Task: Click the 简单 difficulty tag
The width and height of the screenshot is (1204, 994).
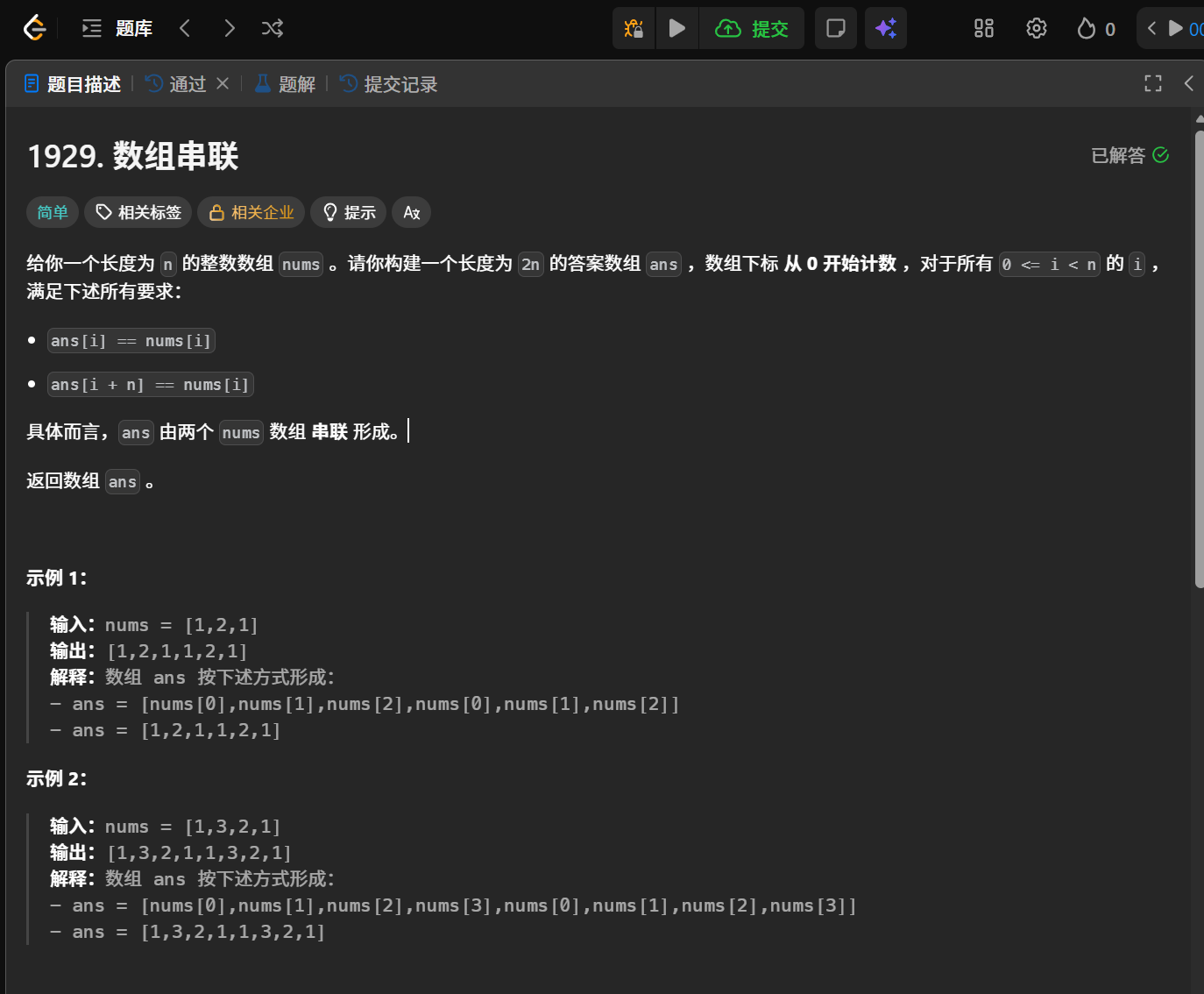Action: coord(53,212)
